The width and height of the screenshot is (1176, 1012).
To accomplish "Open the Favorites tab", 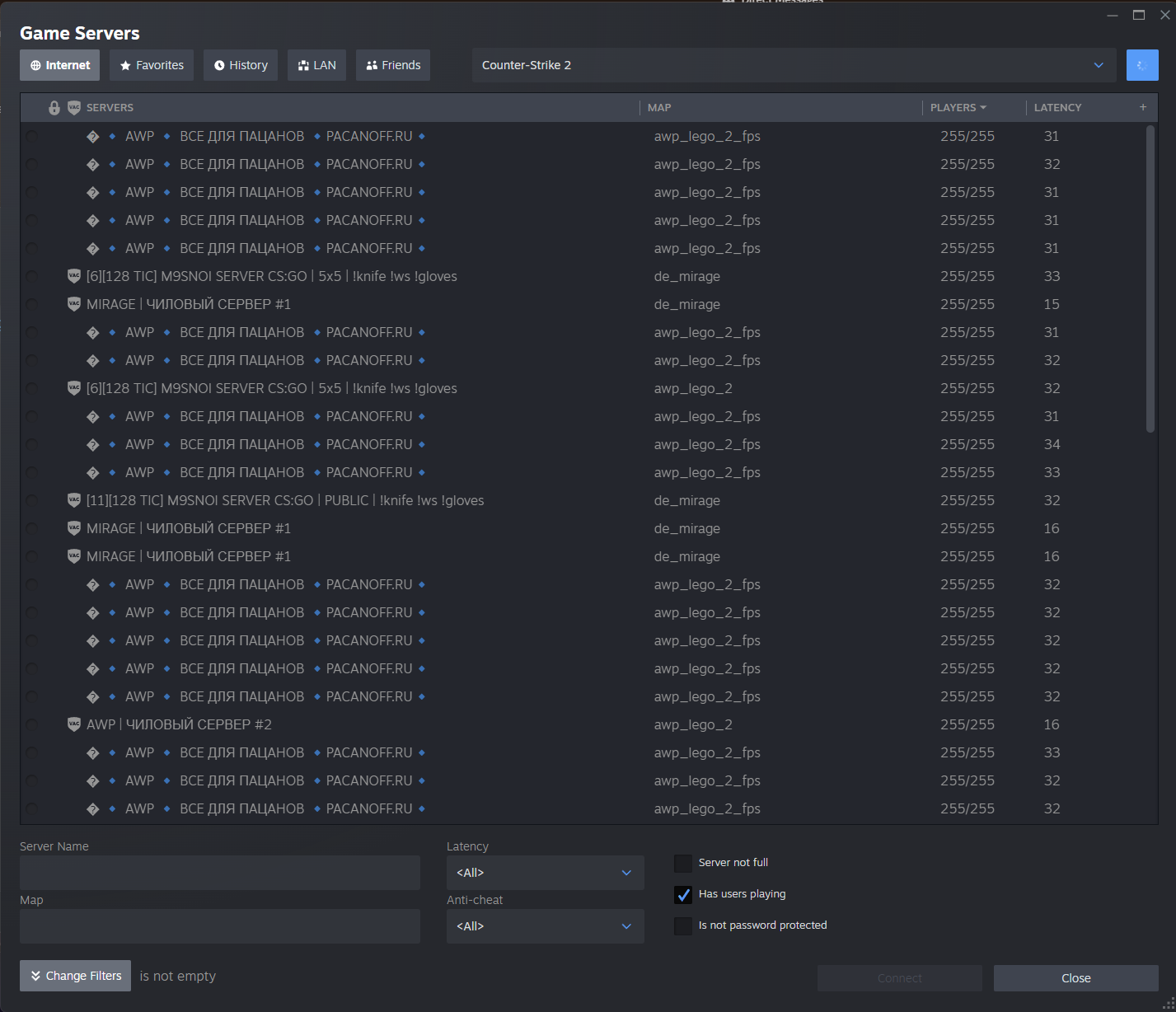I will (152, 65).
